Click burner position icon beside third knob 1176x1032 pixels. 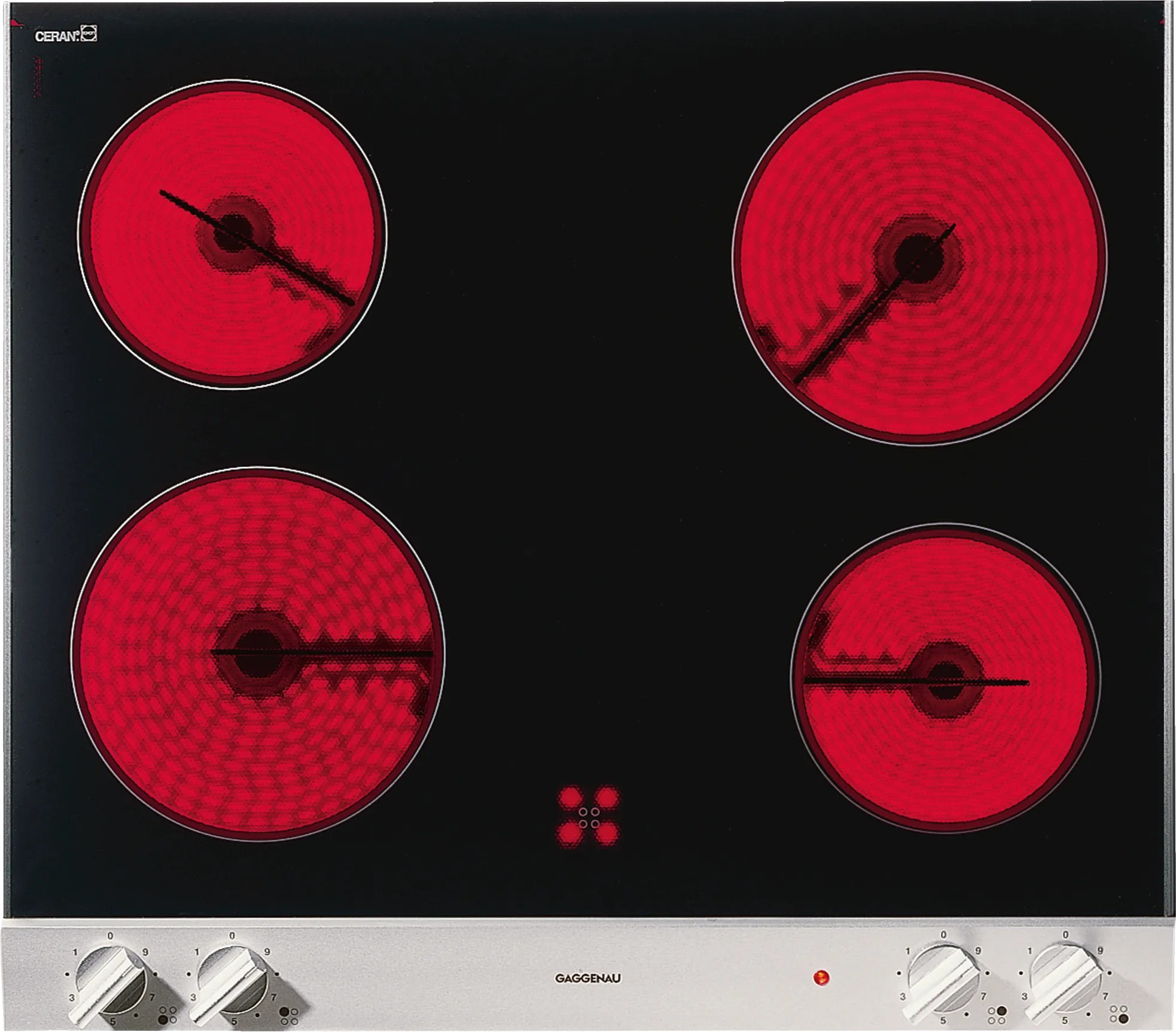997,1015
